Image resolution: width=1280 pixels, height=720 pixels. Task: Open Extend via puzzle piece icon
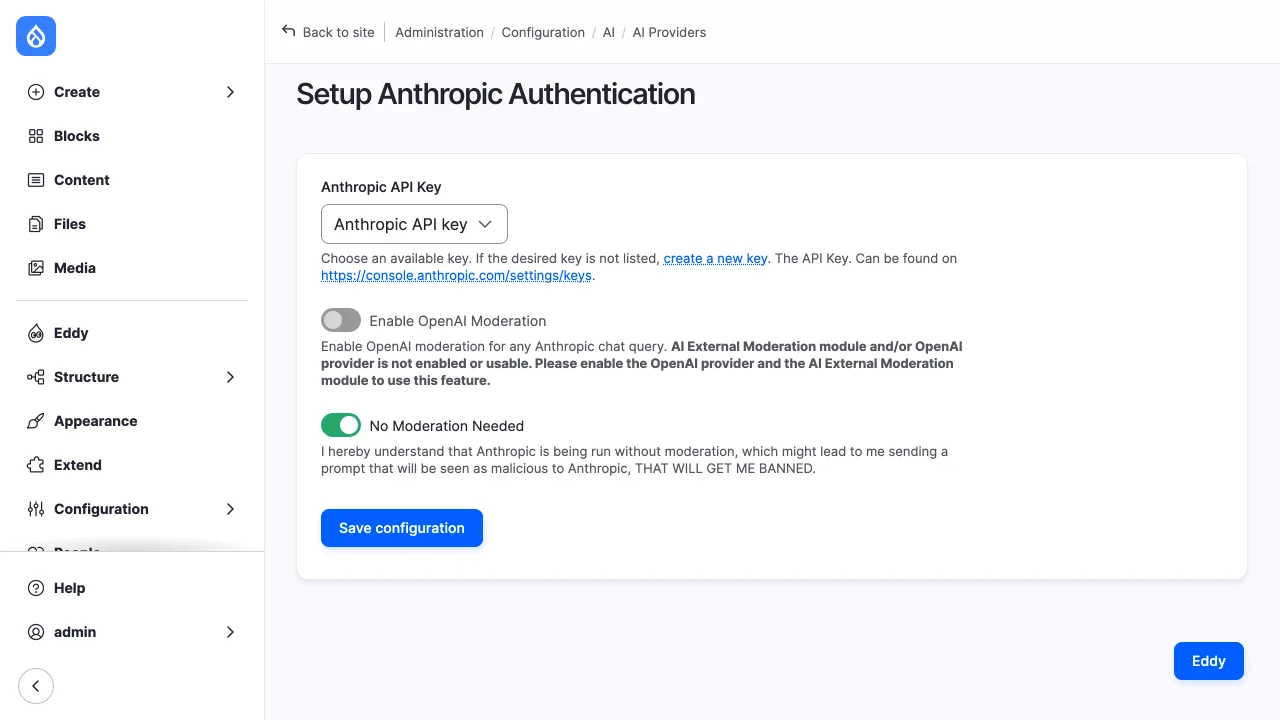click(x=36, y=465)
